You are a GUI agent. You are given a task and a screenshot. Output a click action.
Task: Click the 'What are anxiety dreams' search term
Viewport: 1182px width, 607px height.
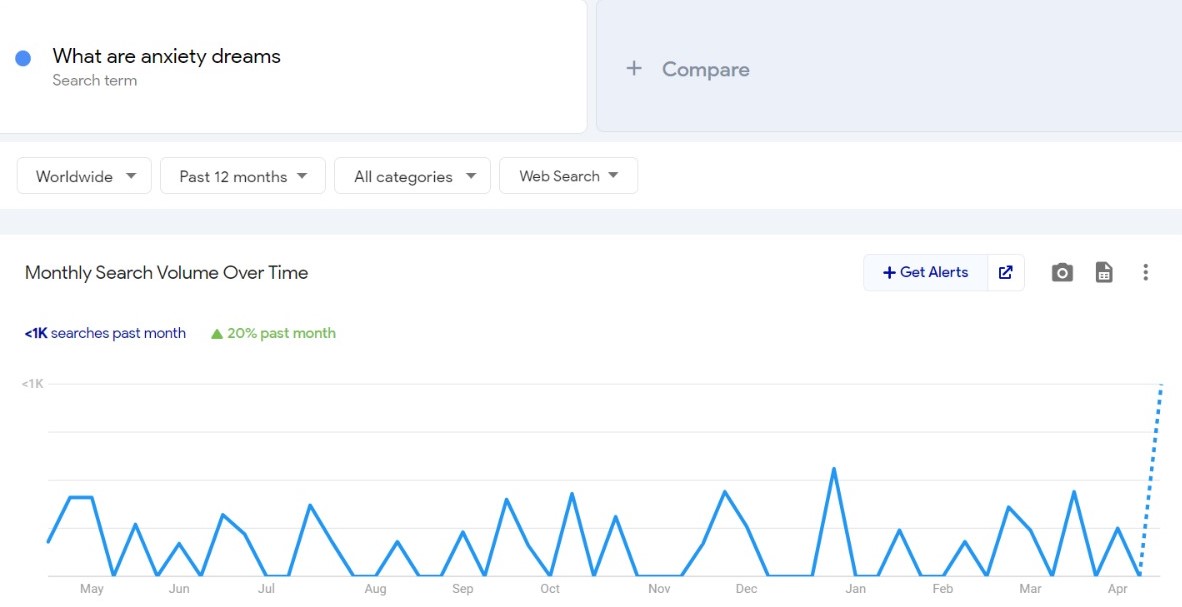point(167,57)
